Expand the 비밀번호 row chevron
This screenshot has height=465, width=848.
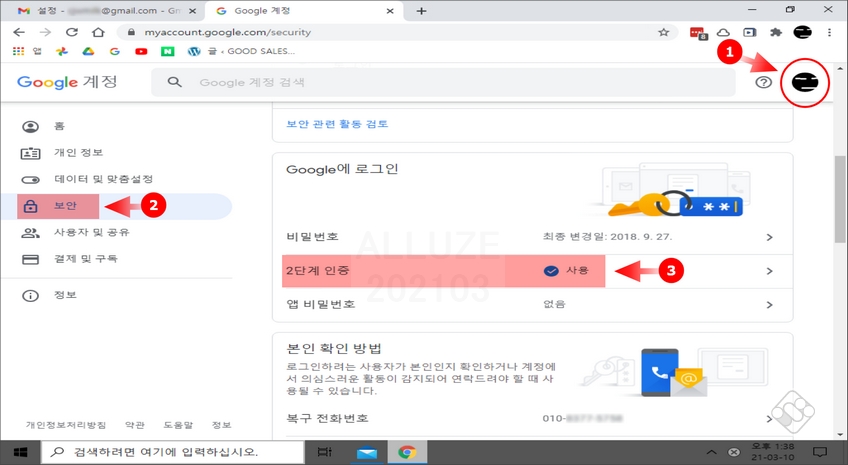[x=770, y=237]
